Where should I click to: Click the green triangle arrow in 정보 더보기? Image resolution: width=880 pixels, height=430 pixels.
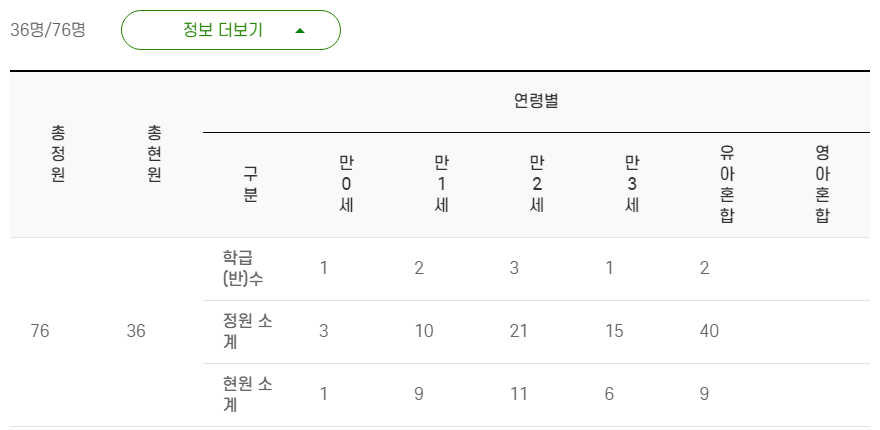pyautogui.click(x=300, y=31)
